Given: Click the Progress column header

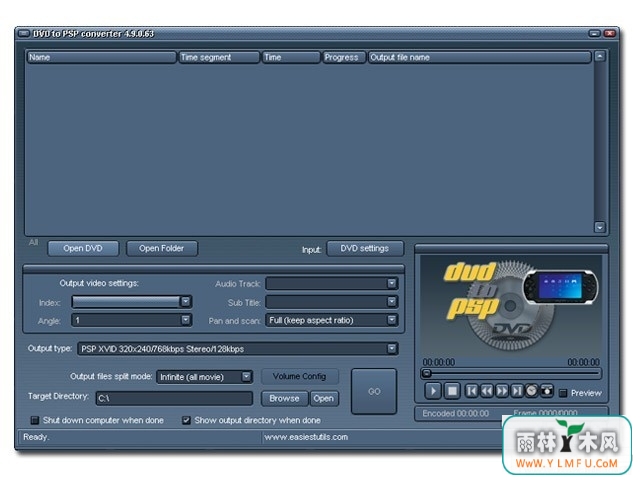Looking at the screenshot, I should pyautogui.click(x=344, y=57).
